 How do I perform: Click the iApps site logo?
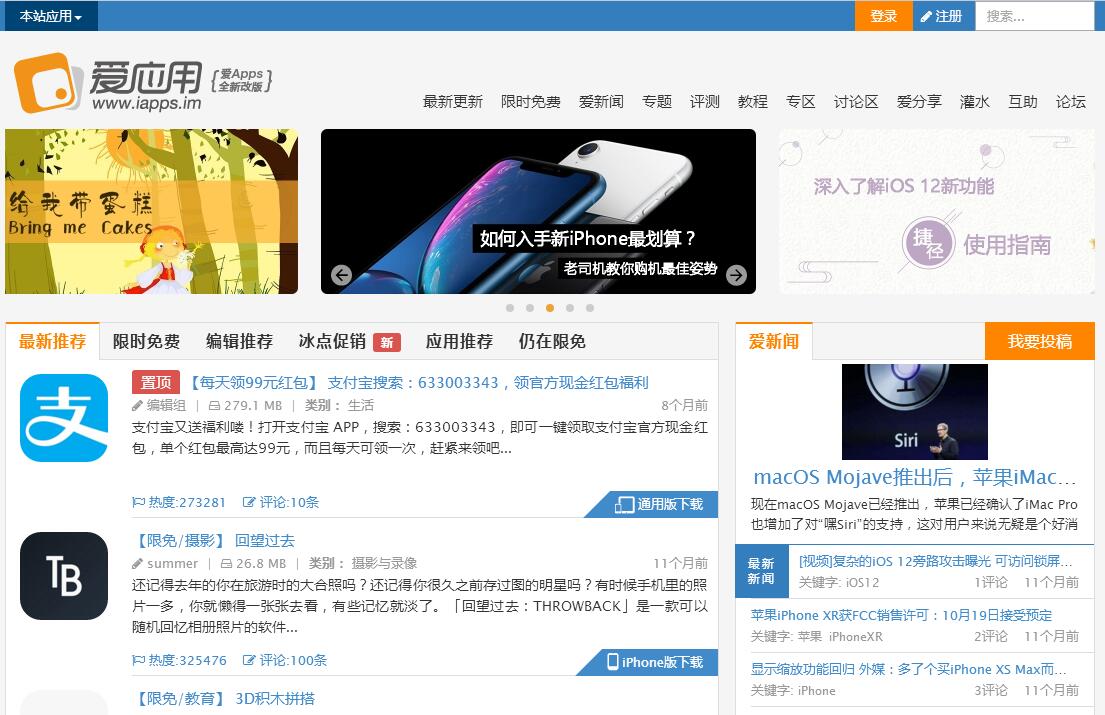click(108, 83)
